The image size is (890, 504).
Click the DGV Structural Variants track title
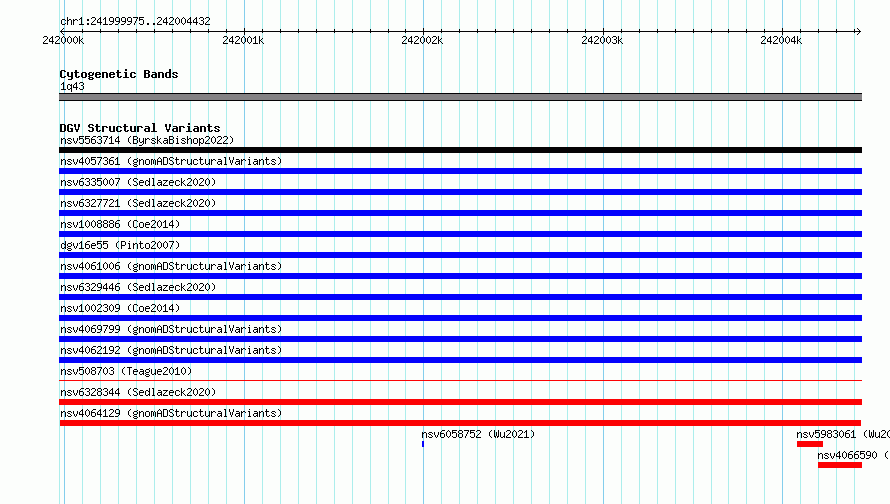(x=140, y=128)
